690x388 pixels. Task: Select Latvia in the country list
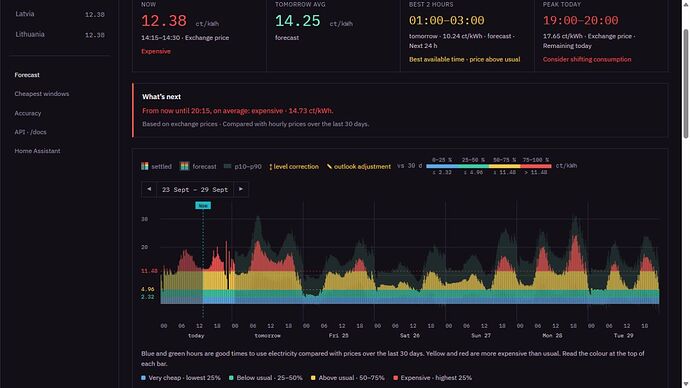(x=59, y=14)
